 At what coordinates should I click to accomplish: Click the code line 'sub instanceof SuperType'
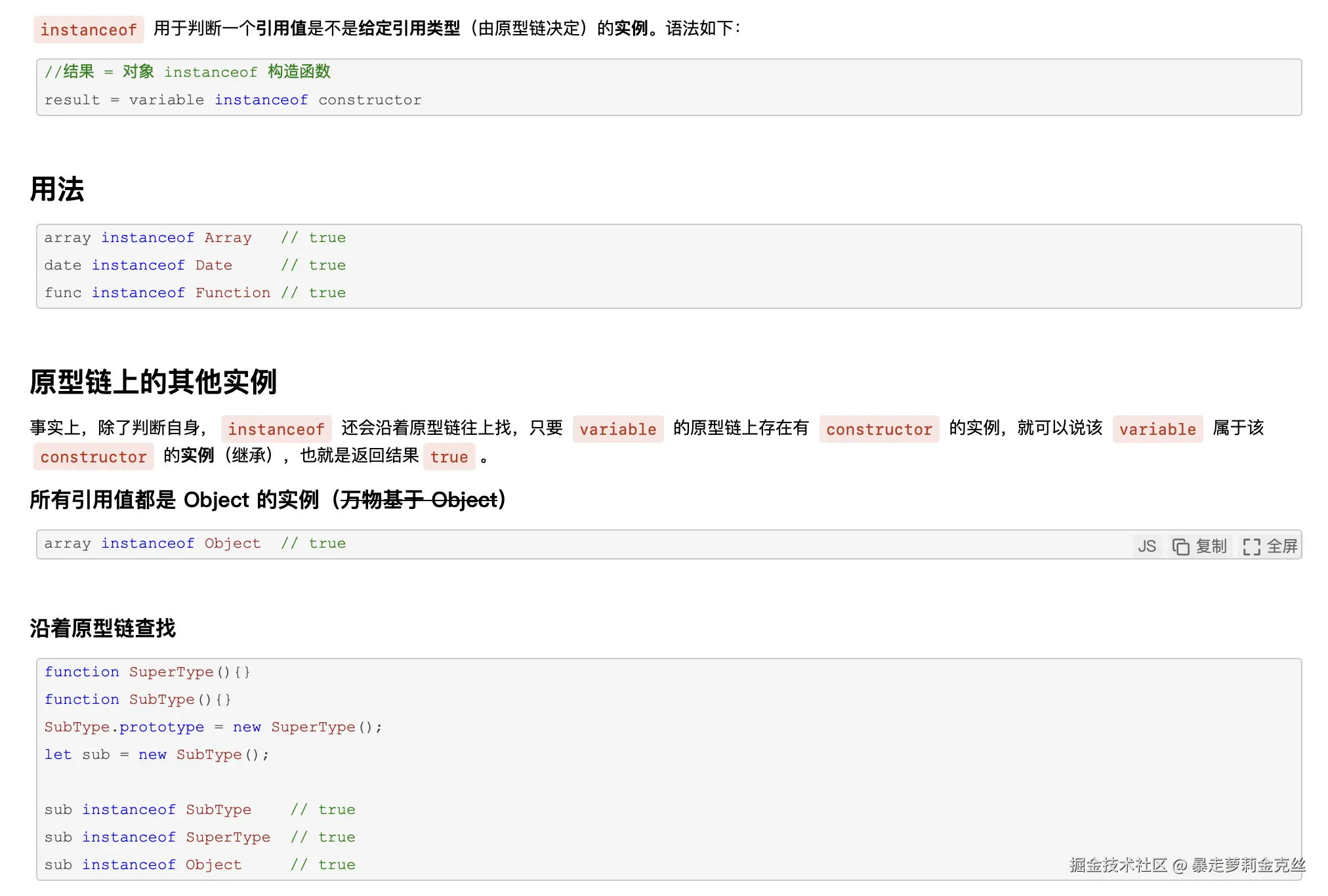157,838
